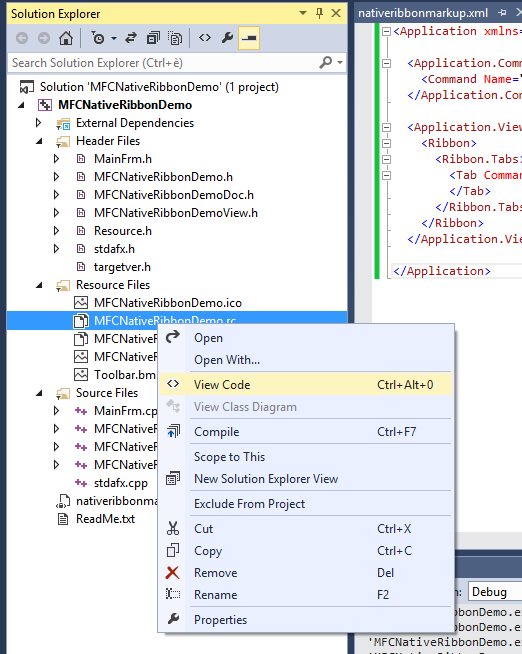Choose Open from context menu
522x654 pixels.
(x=306, y=338)
